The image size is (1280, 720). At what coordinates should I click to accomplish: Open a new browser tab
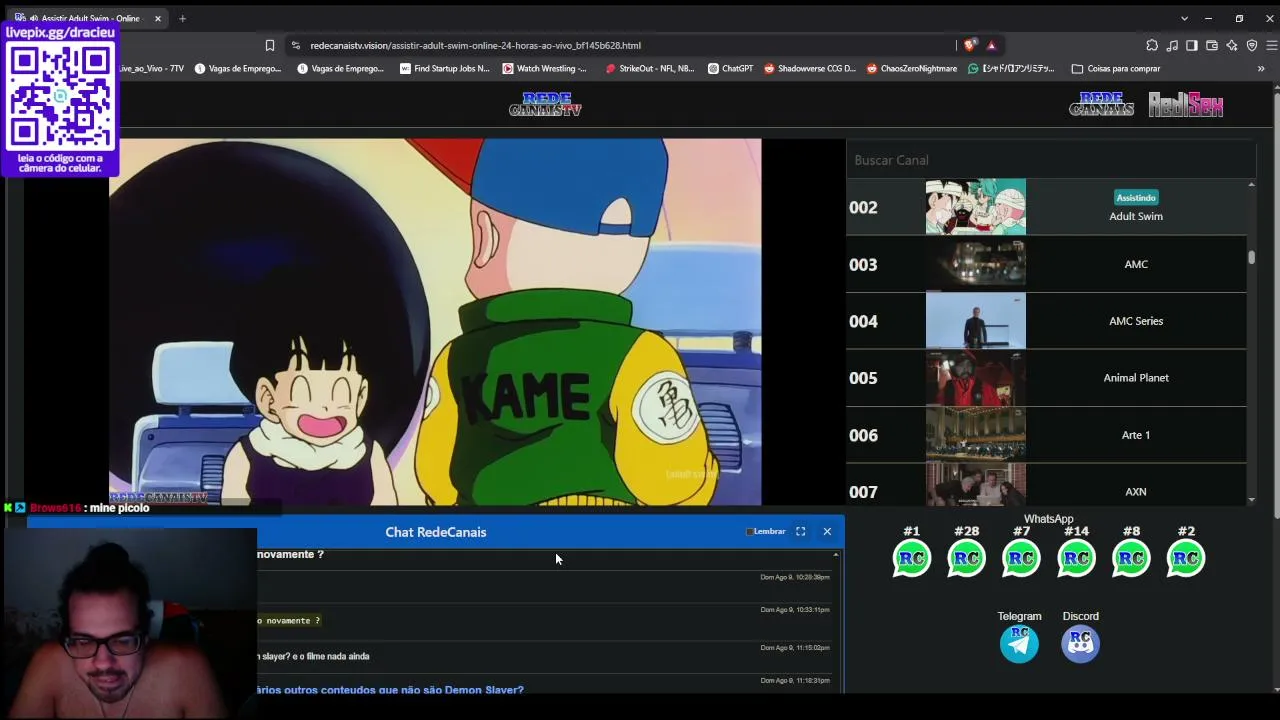pos(182,18)
